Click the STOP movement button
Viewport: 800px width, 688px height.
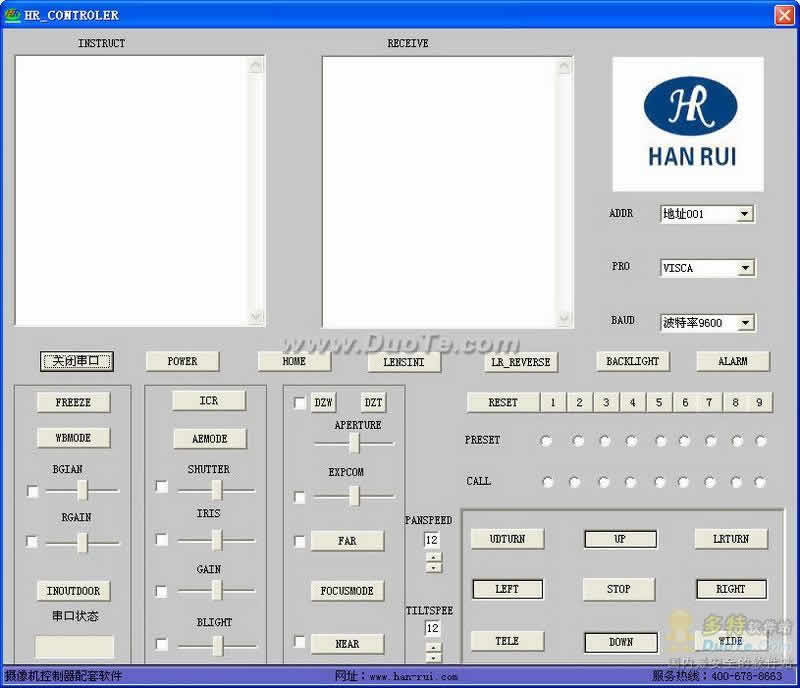(619, 589)
